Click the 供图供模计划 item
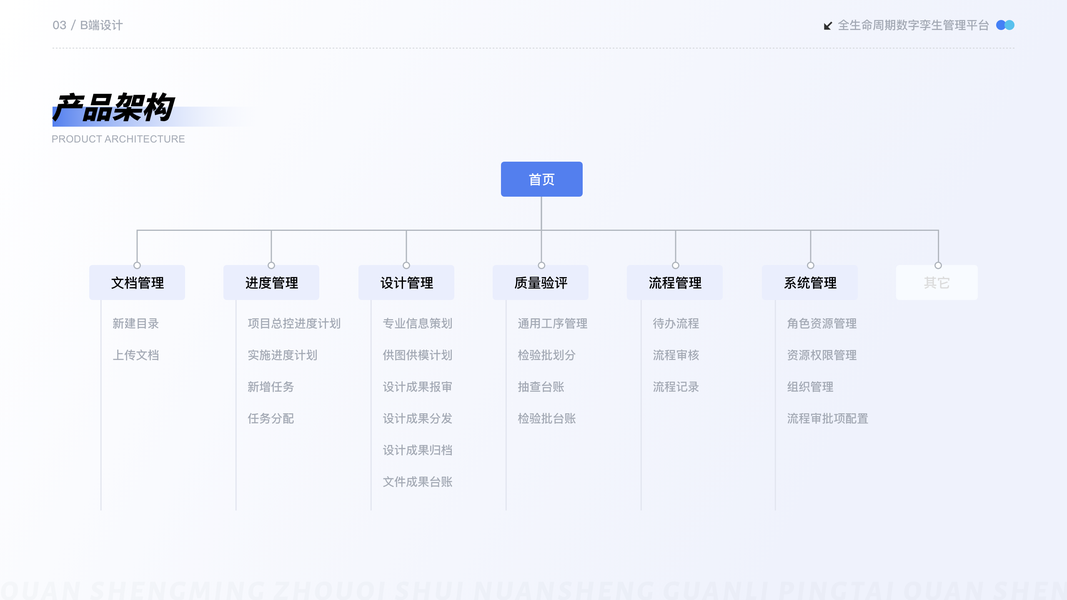The image size is (1067, 600). pyautogui.click(x=417, y=355)
